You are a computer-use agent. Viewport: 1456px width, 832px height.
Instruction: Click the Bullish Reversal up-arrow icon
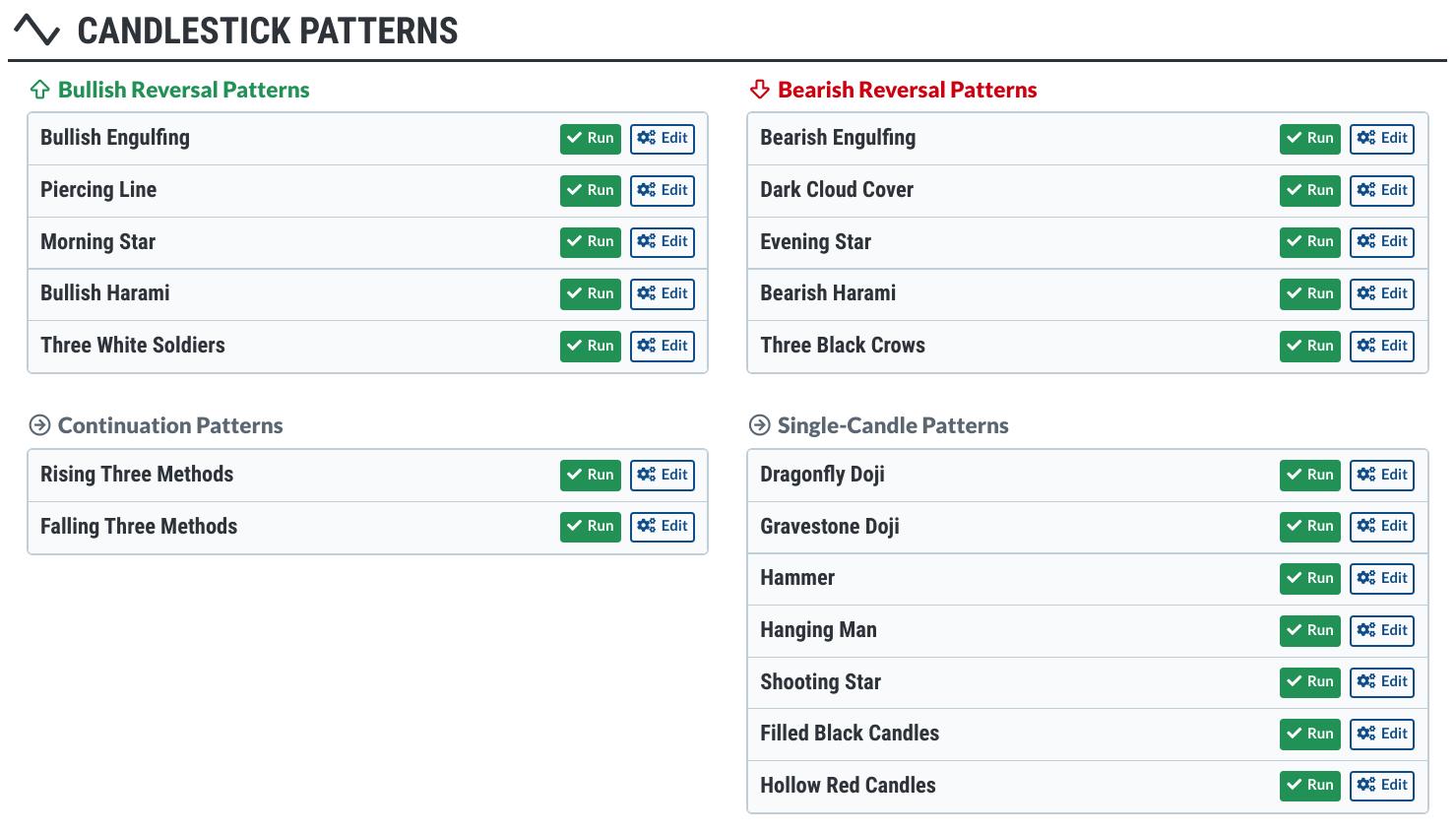pos(39,91)
